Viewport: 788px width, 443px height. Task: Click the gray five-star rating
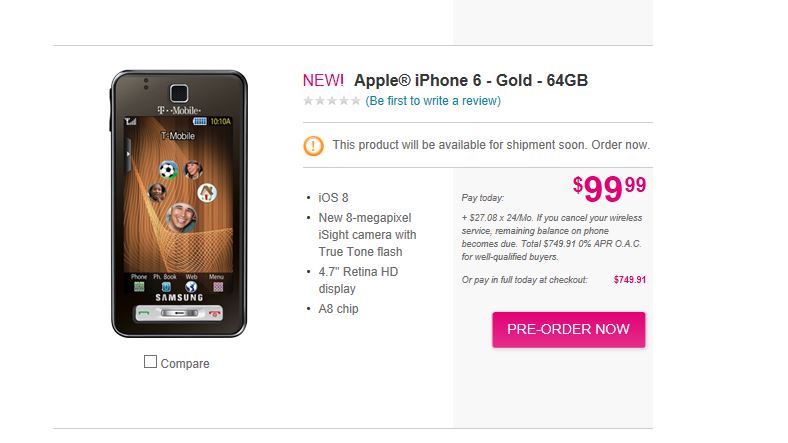click(332, 101)
